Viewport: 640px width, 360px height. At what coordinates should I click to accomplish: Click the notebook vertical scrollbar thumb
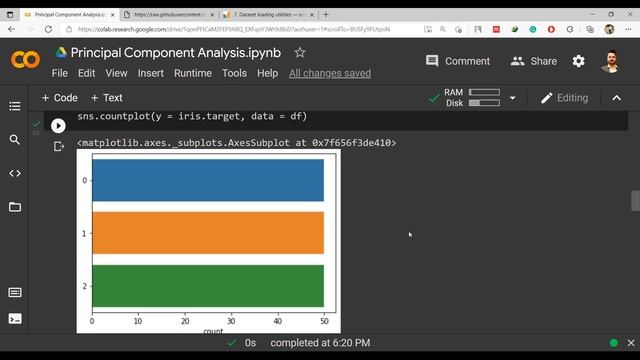point(636,201)
